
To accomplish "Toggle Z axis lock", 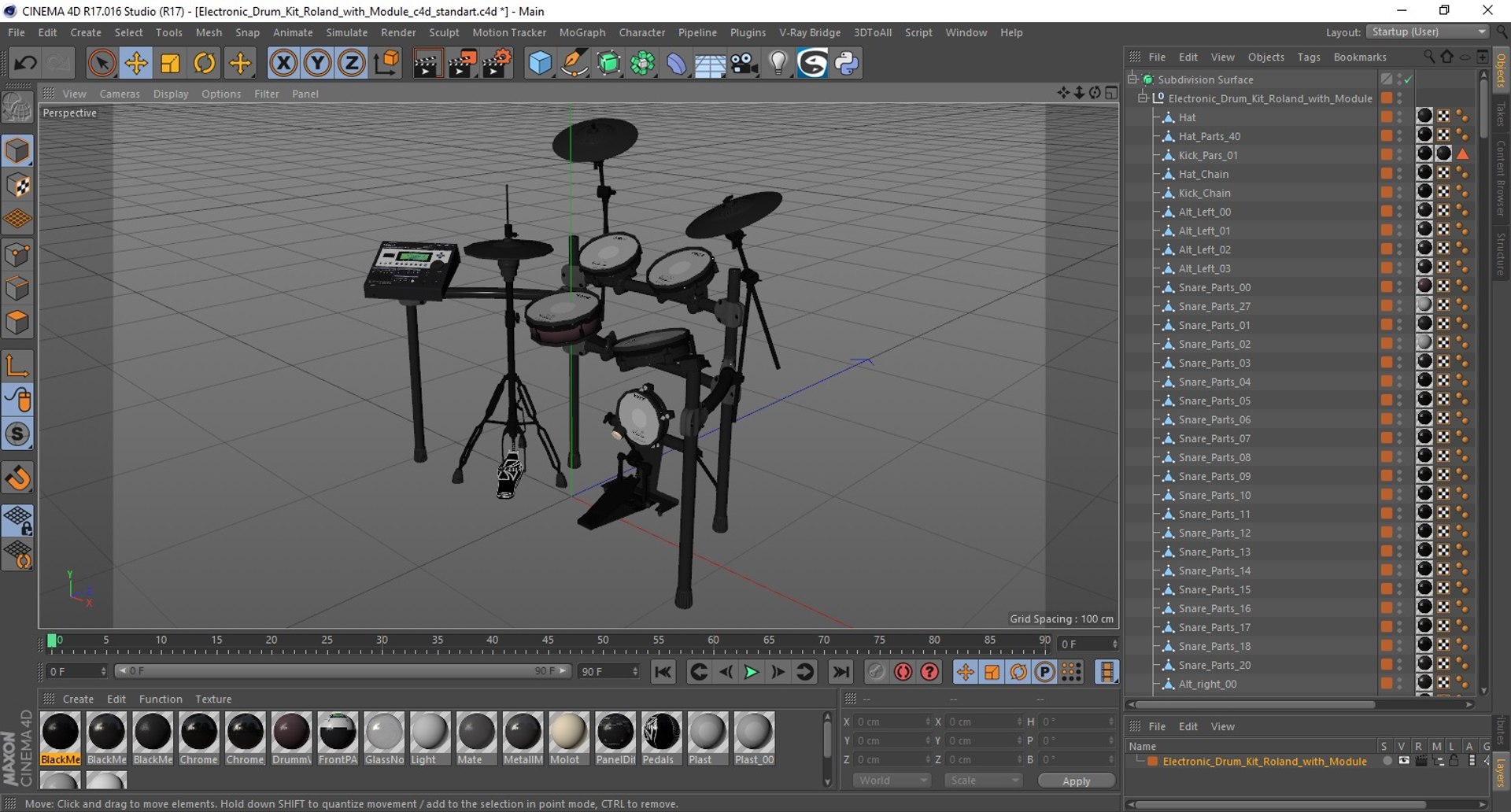I will click(351, 63).
